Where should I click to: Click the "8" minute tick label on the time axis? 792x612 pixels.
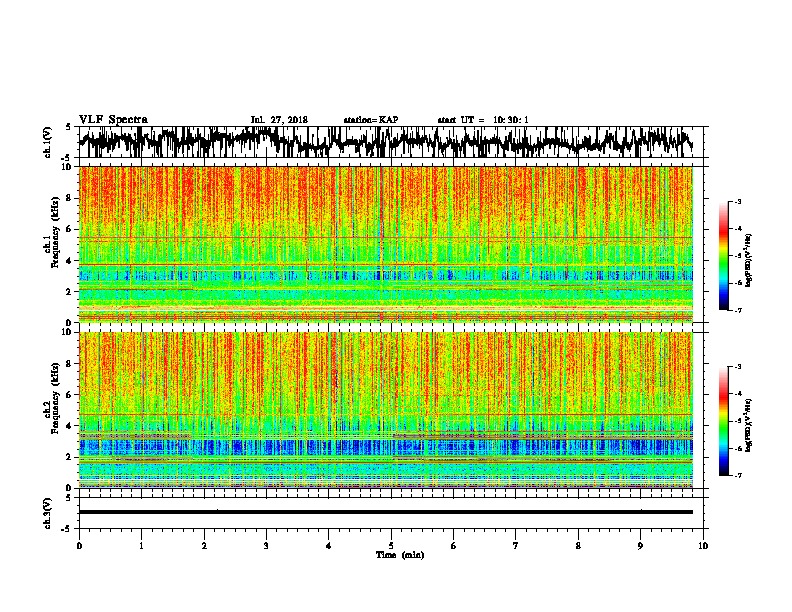[578, 546]
